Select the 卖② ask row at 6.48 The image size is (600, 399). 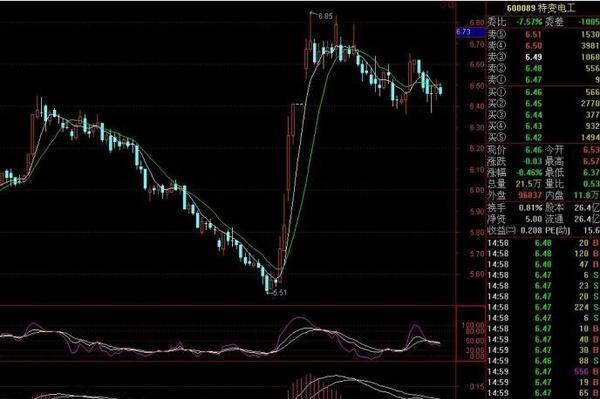543,68
